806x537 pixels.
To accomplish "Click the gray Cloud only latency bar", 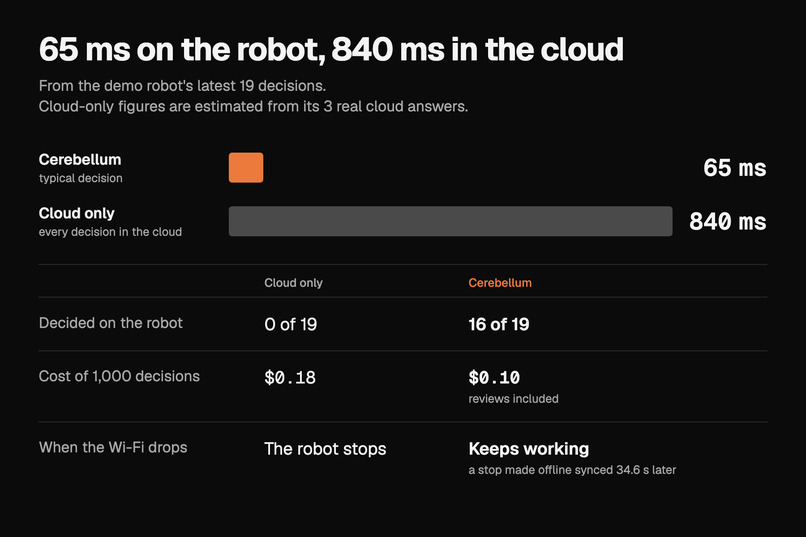I will [450, 221].
